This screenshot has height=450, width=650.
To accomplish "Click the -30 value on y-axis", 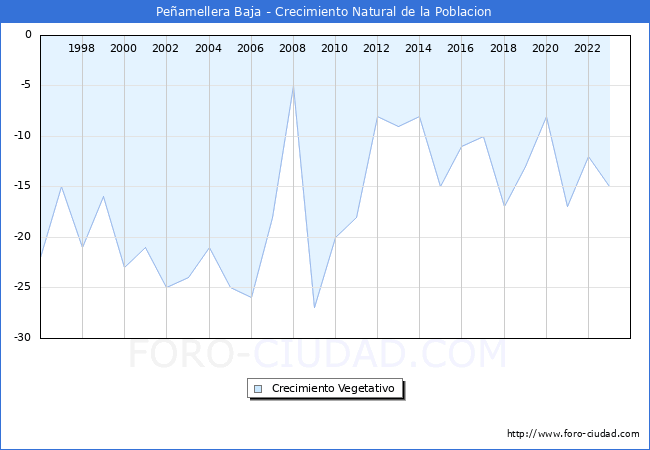I will [23, 337].
